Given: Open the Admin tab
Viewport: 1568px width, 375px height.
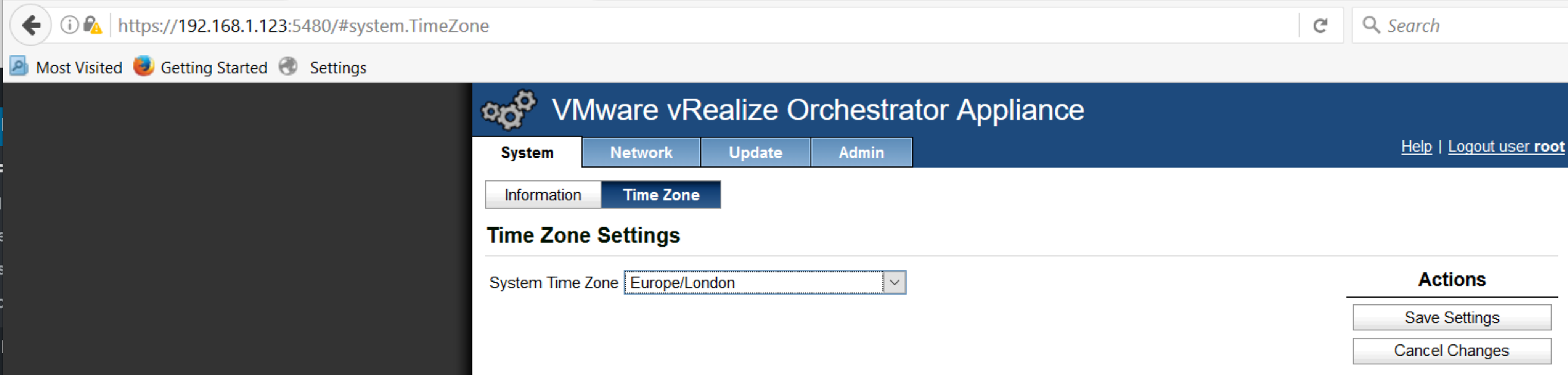Looking at the screenshot, I should coord(861,153).
